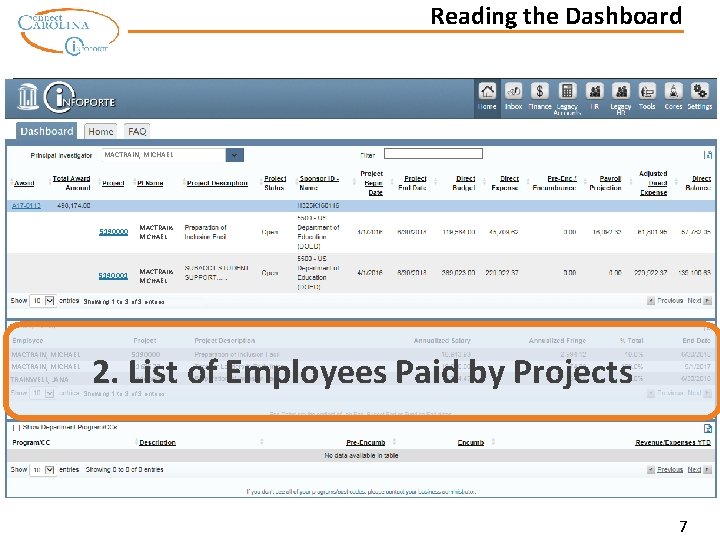Sort by Payroll Projection column
Image resolution: width=720 pixels, height=540 pixels.
tap(605, 183)
